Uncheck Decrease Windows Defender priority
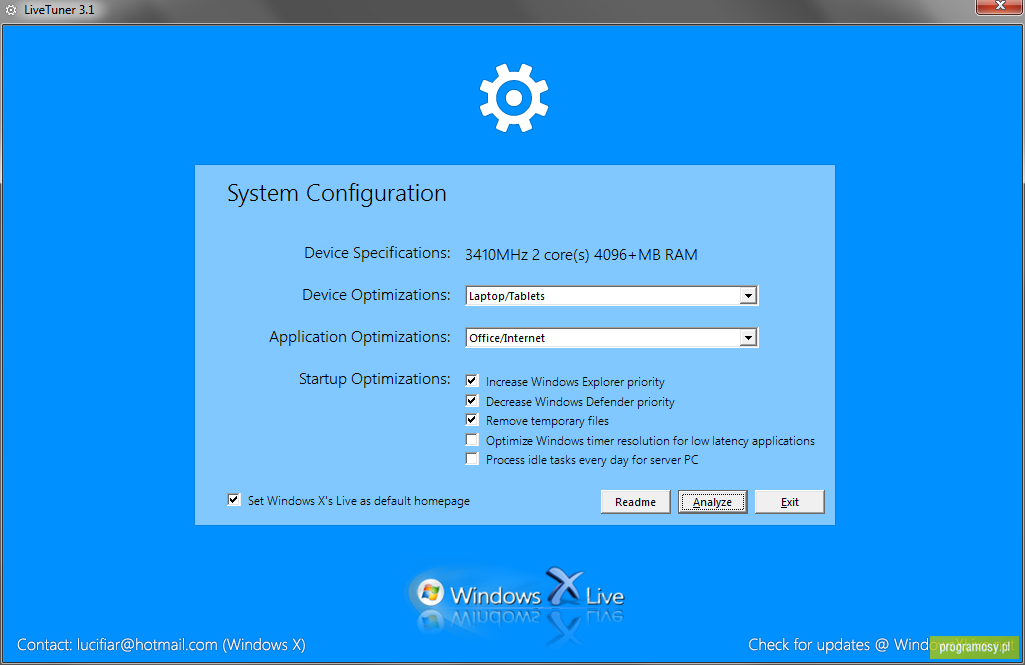This screenshot has width=1025, height=665. coord(472,400)
